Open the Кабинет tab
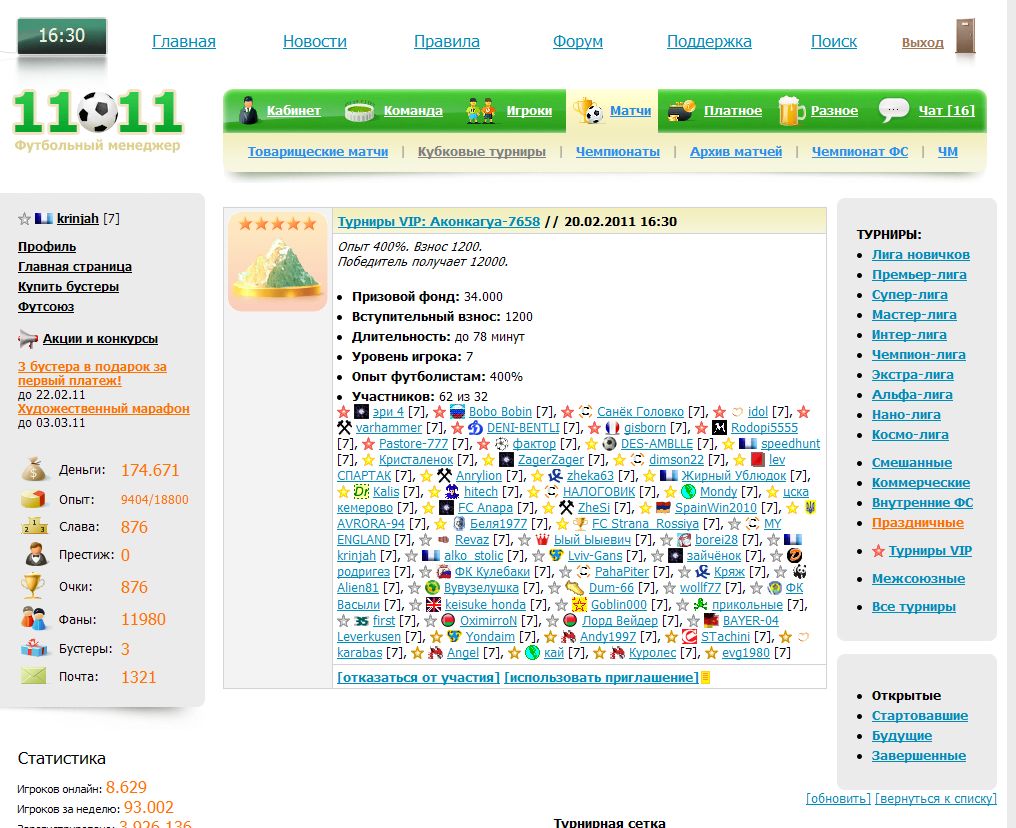 click(294, 111)
